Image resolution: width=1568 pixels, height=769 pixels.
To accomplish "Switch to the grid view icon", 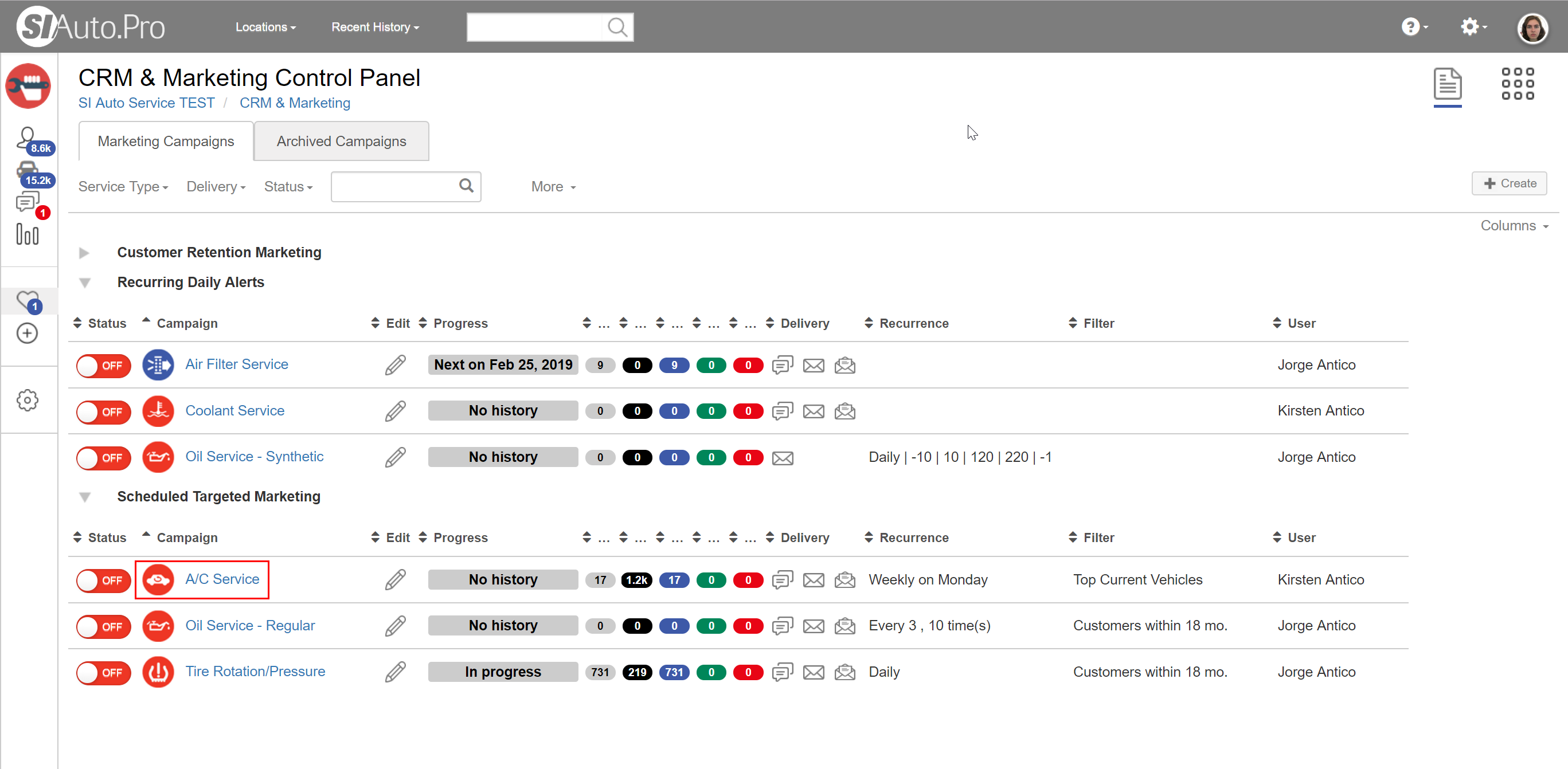I will click(1517, 84).
